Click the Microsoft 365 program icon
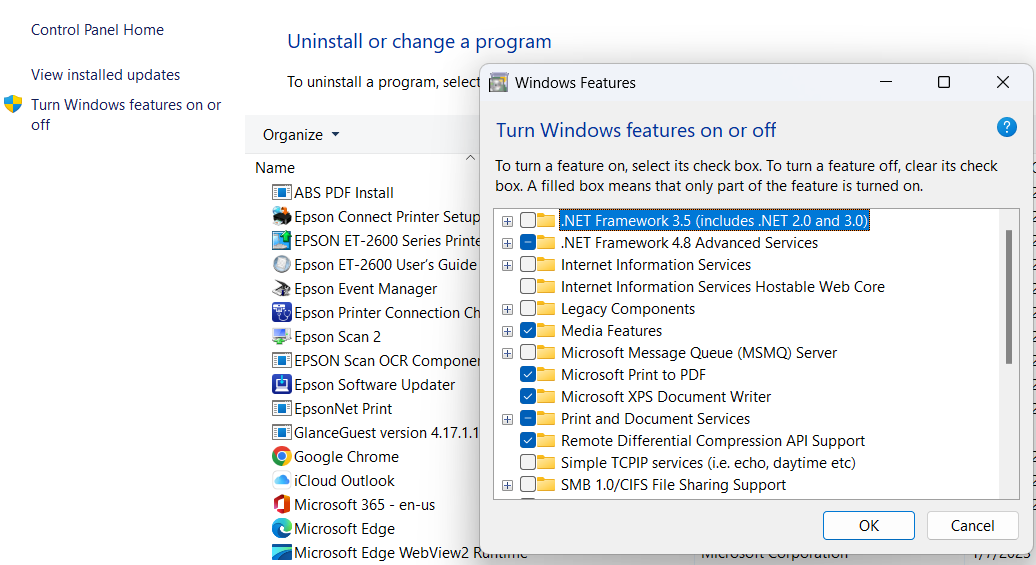The width and height of the screenshot is (1036, 565). (x=281, y=505)
